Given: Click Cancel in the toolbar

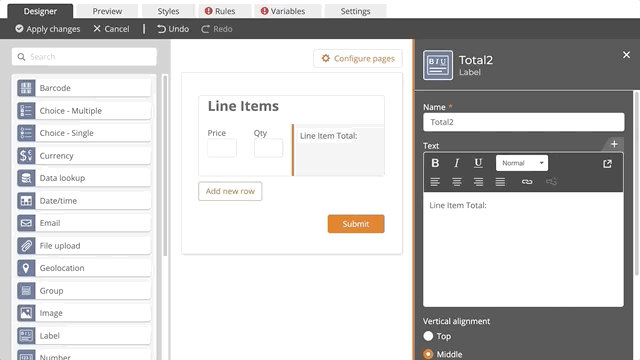Looking at the screenshot, I should (x=111, y=29).
